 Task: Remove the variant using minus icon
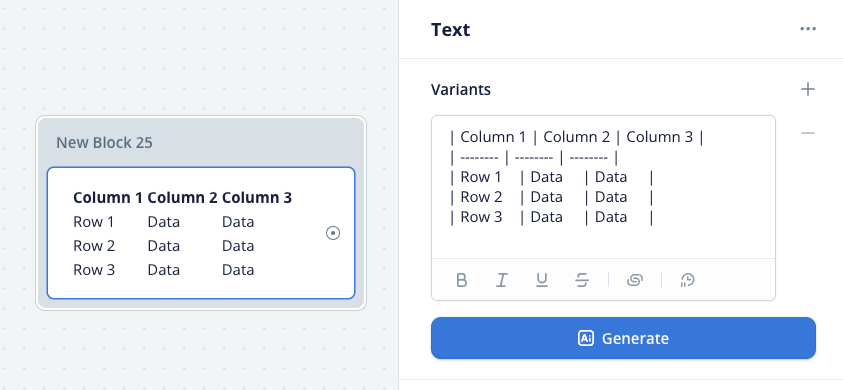pyautogui.click(x=808, y=133)
